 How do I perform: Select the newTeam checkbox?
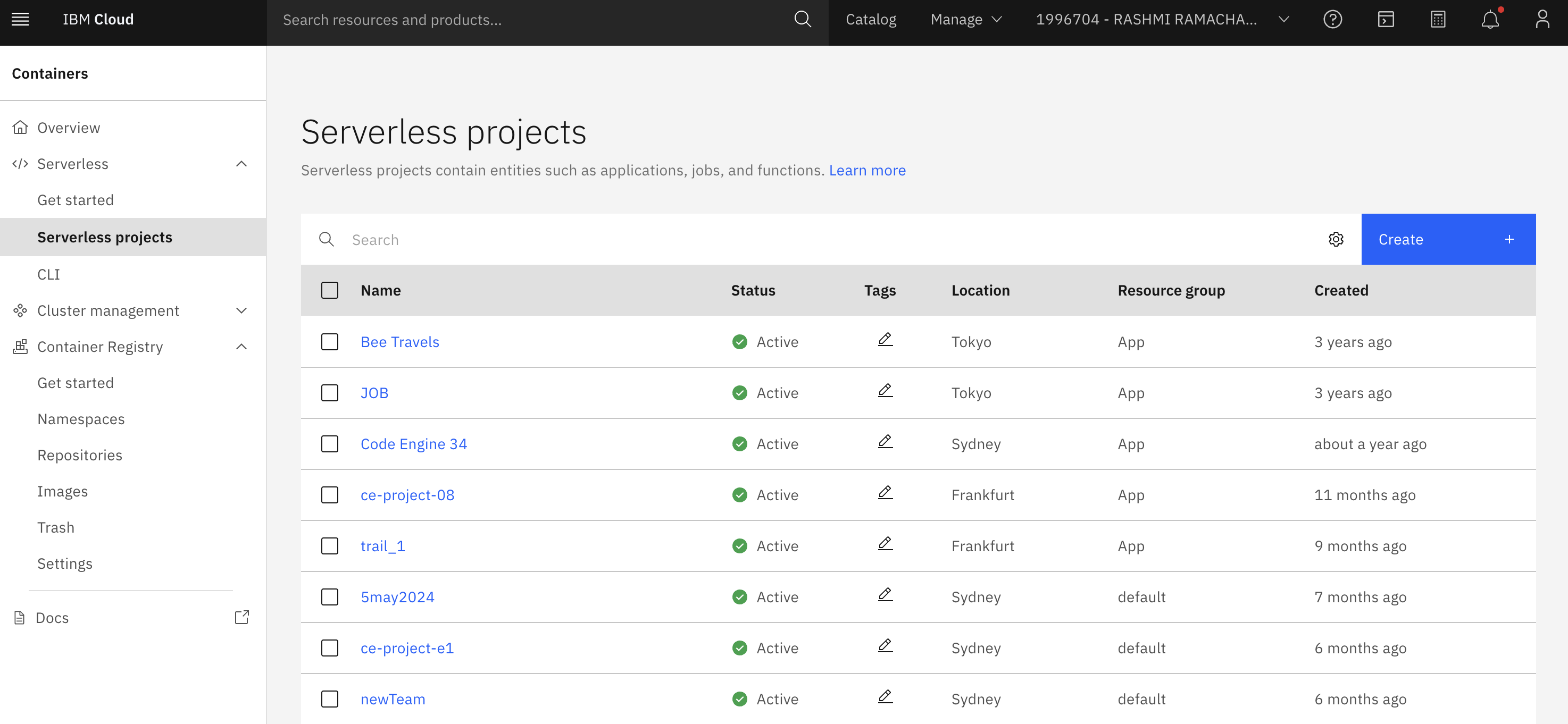329,700
